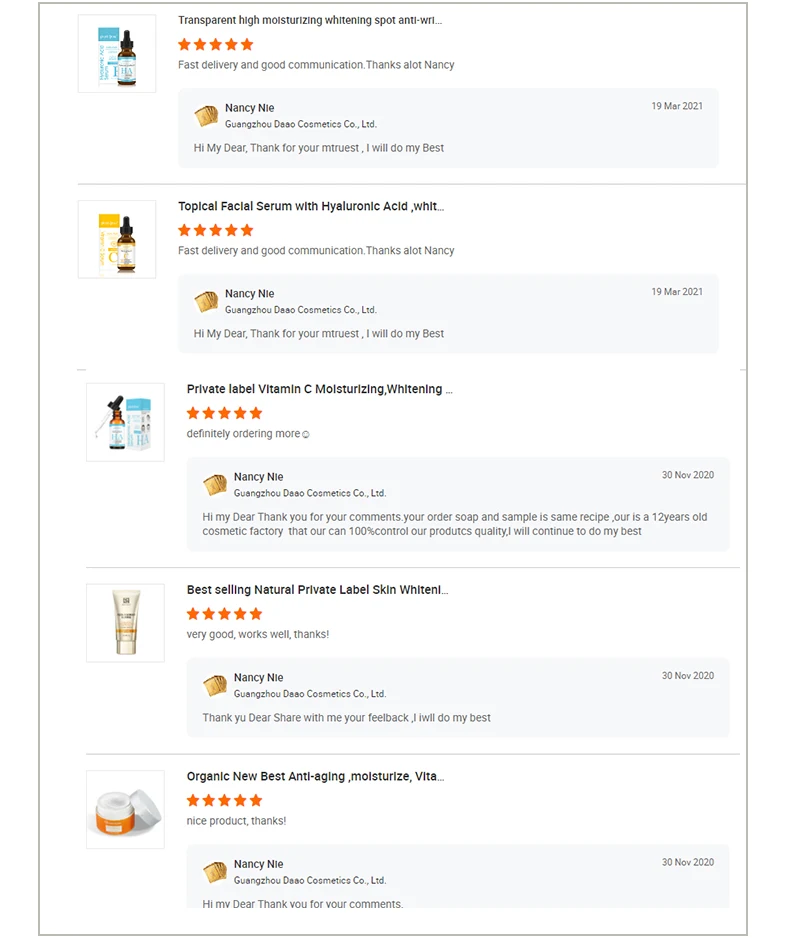Open Topical Facial Serum product thumbnail
Screen dimensions: 790x951
117,239
